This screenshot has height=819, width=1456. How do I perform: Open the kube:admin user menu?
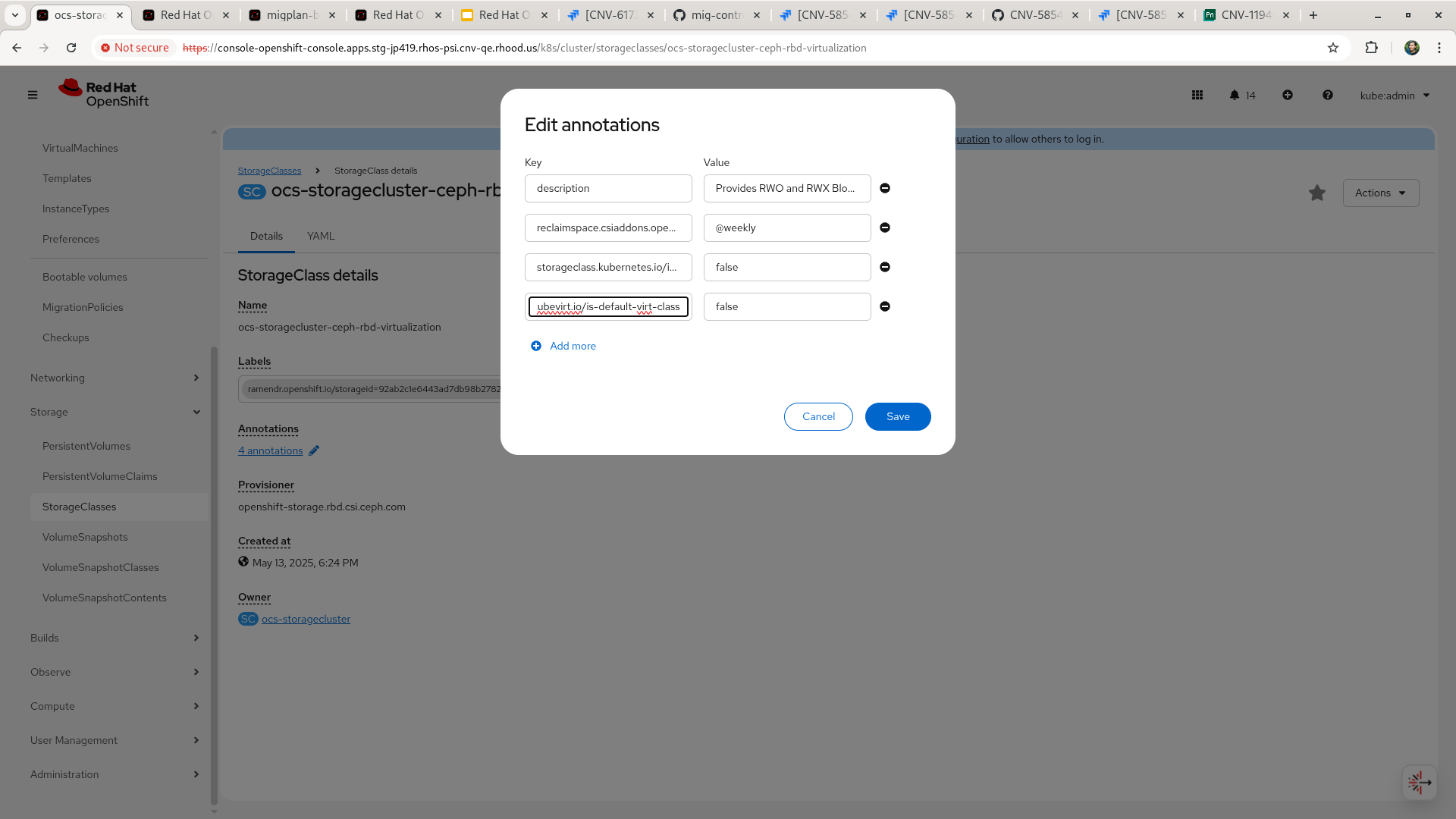pos(1395,96)
